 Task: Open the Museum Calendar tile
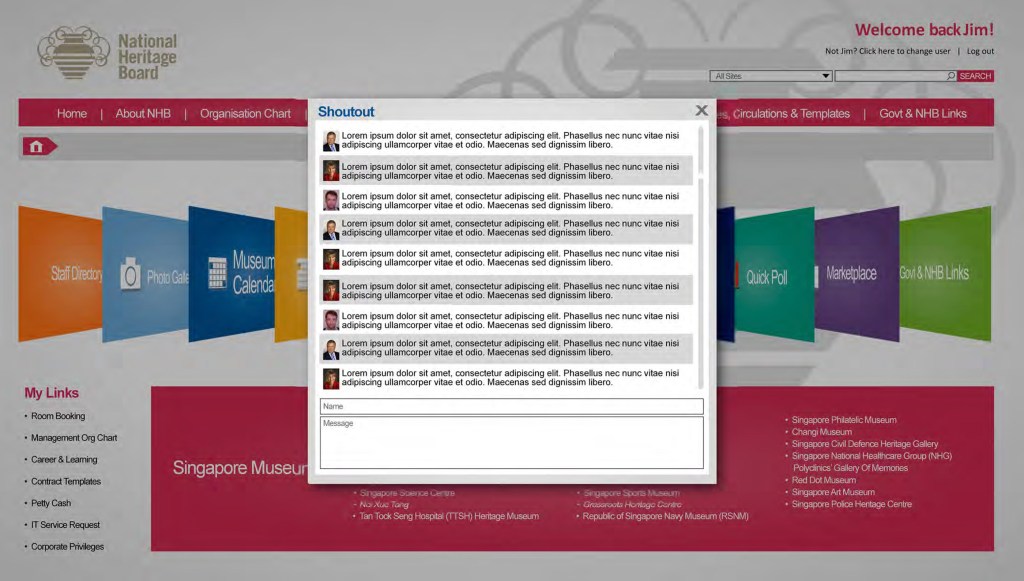click(232, 273)
